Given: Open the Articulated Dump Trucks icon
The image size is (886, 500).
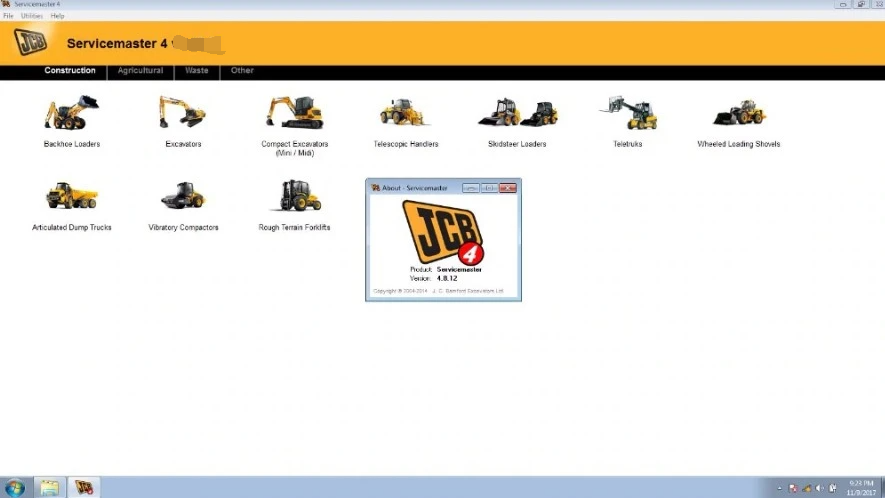Looking at the screenshot, I should point(72,195).
